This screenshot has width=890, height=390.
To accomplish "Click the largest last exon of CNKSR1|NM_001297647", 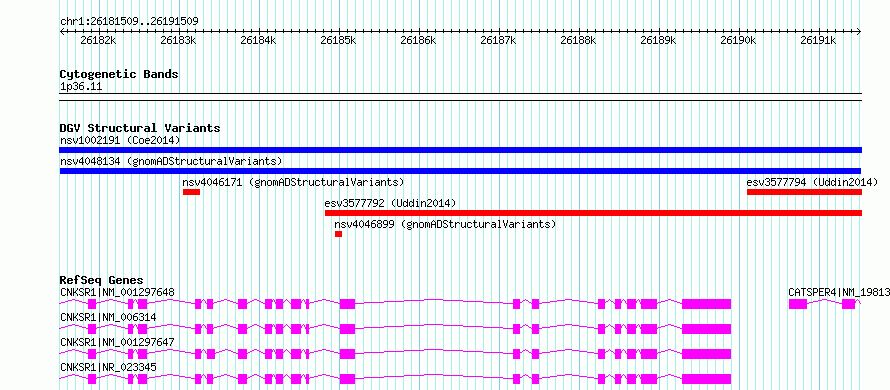I will click(706, 354).
